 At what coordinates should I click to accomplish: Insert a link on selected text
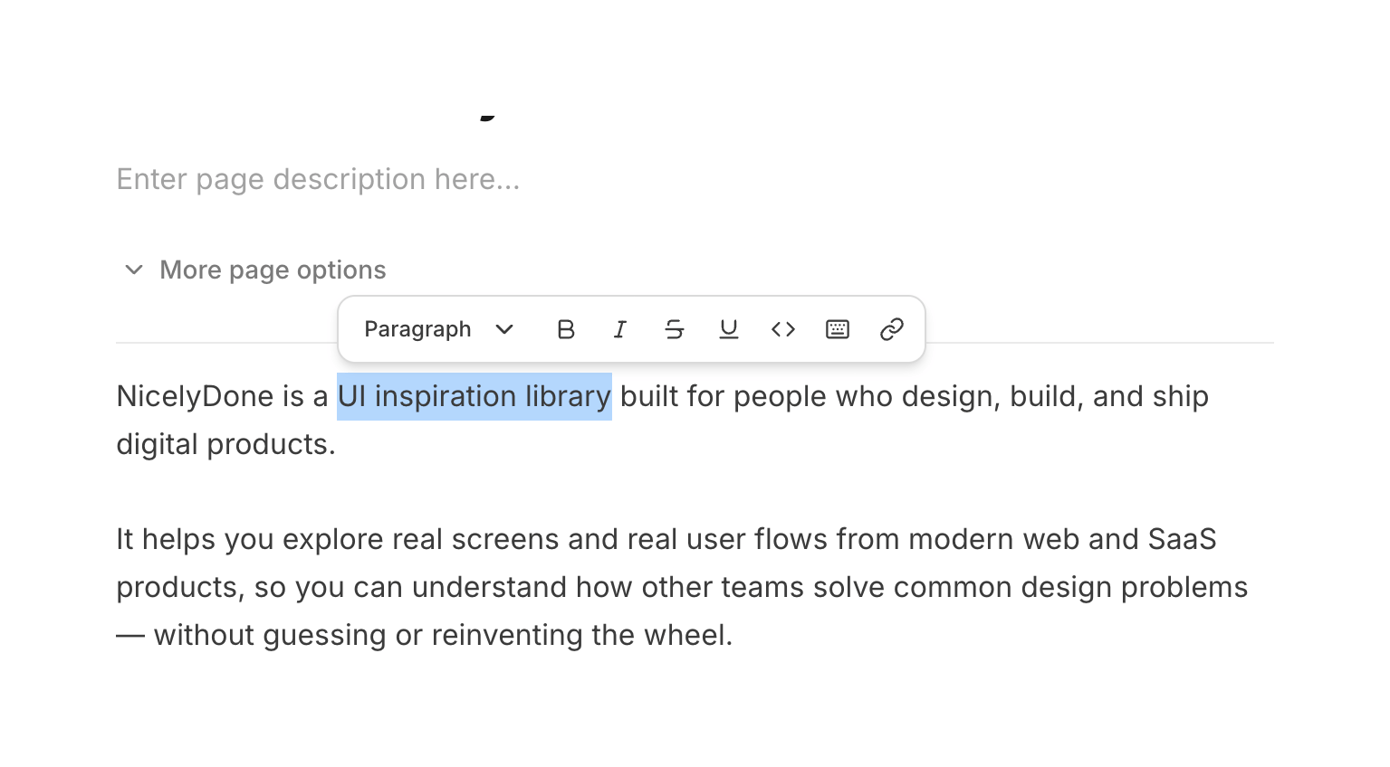coord(892,329)
